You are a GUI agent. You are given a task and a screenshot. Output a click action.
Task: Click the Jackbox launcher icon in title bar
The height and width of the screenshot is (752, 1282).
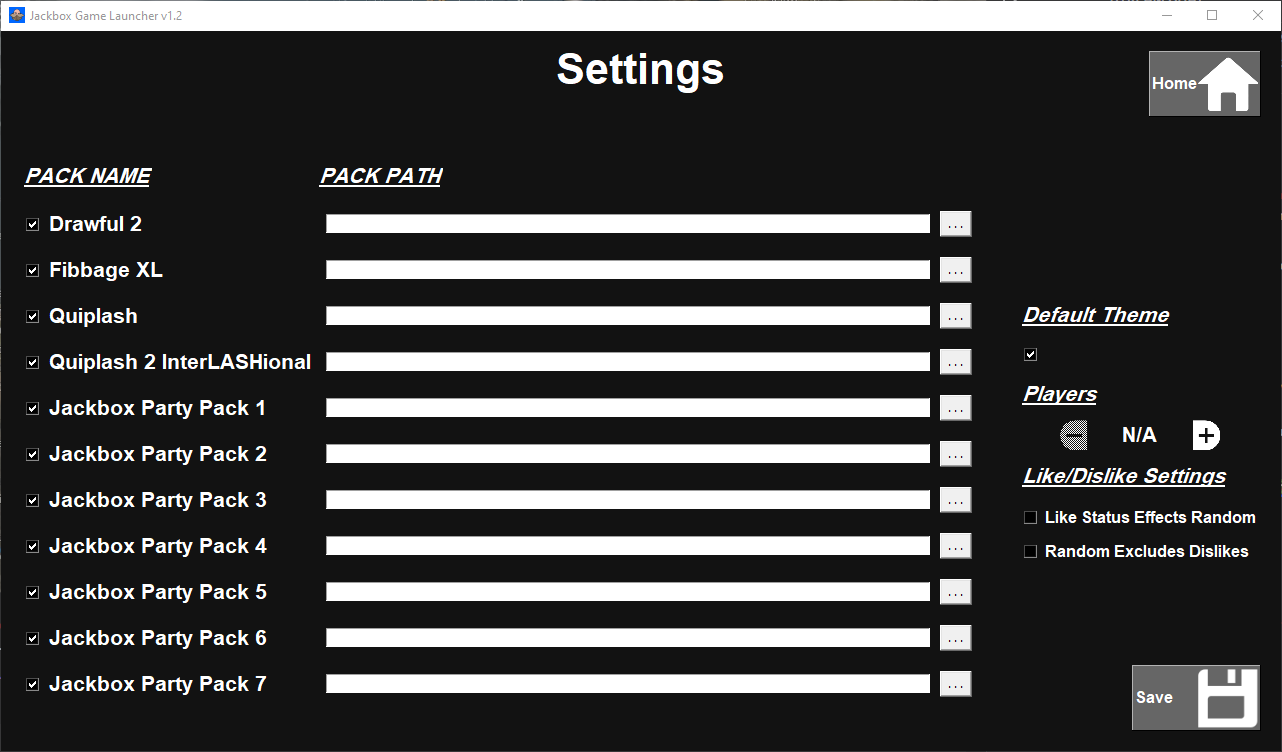tap(15, 15)
